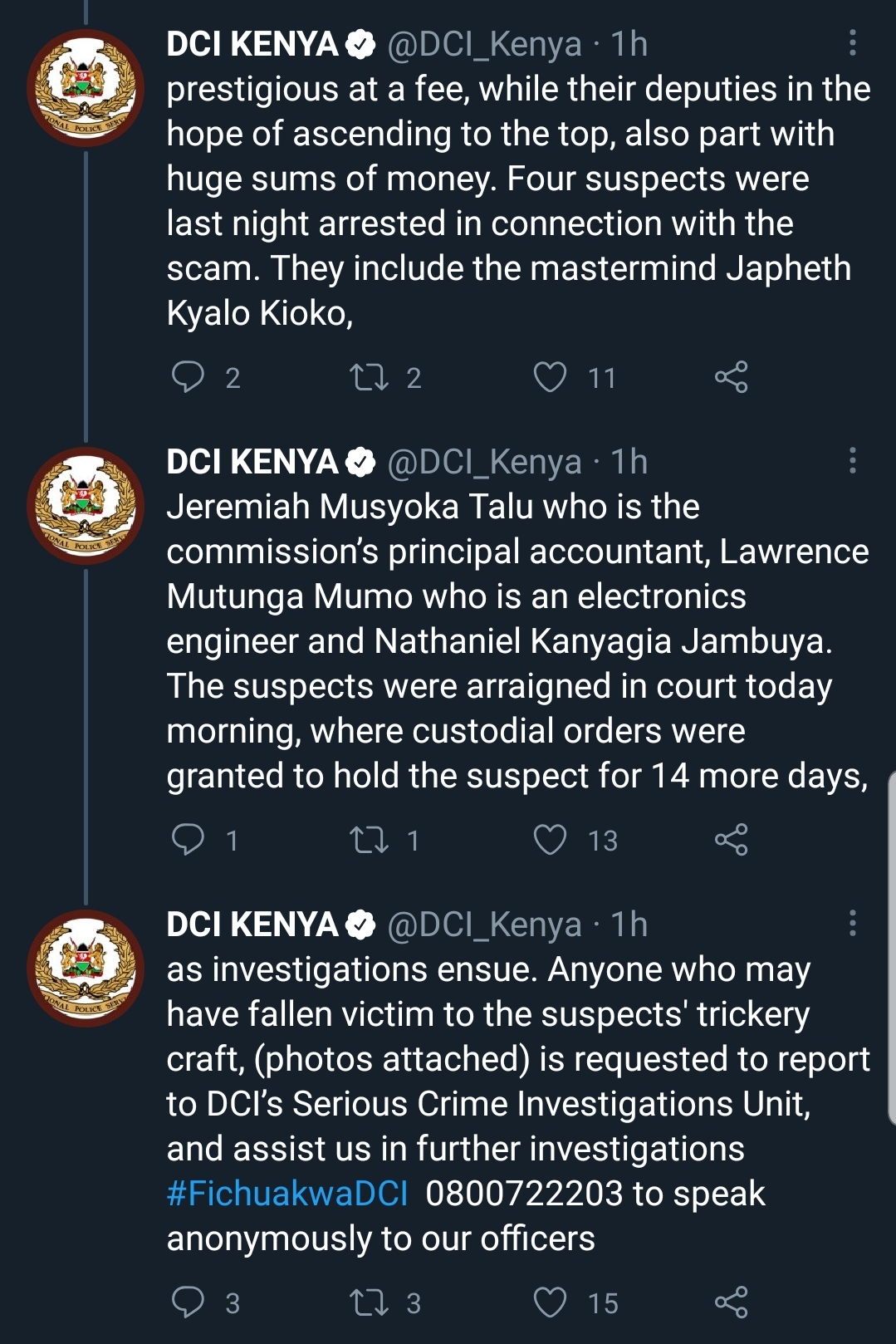Like the tweet with 13 likes

point(550,840)
